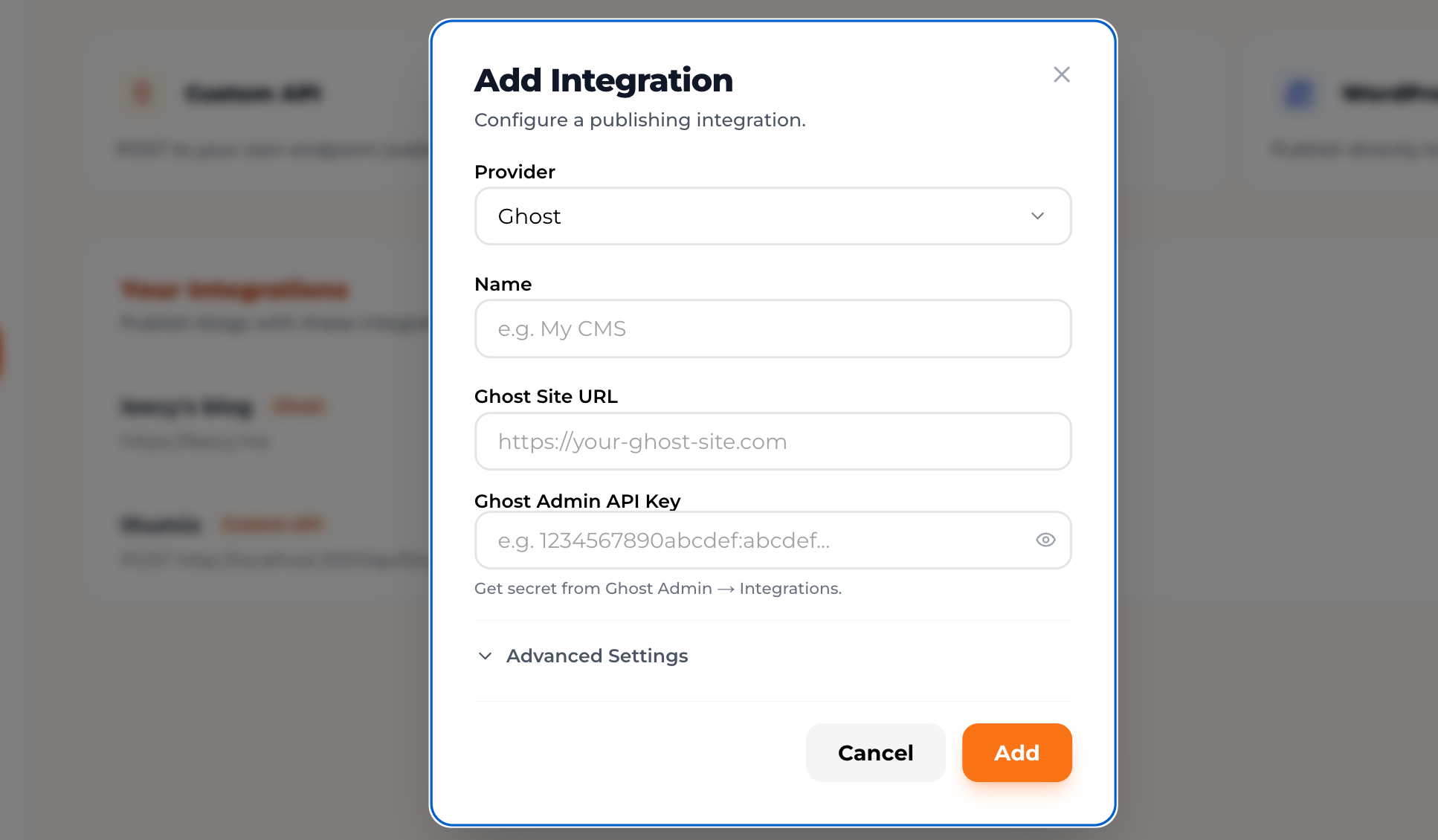Image resolution: width=1438 pixels, height=840 pixels.
Task: Click the Provider field label
Action: 515,172
